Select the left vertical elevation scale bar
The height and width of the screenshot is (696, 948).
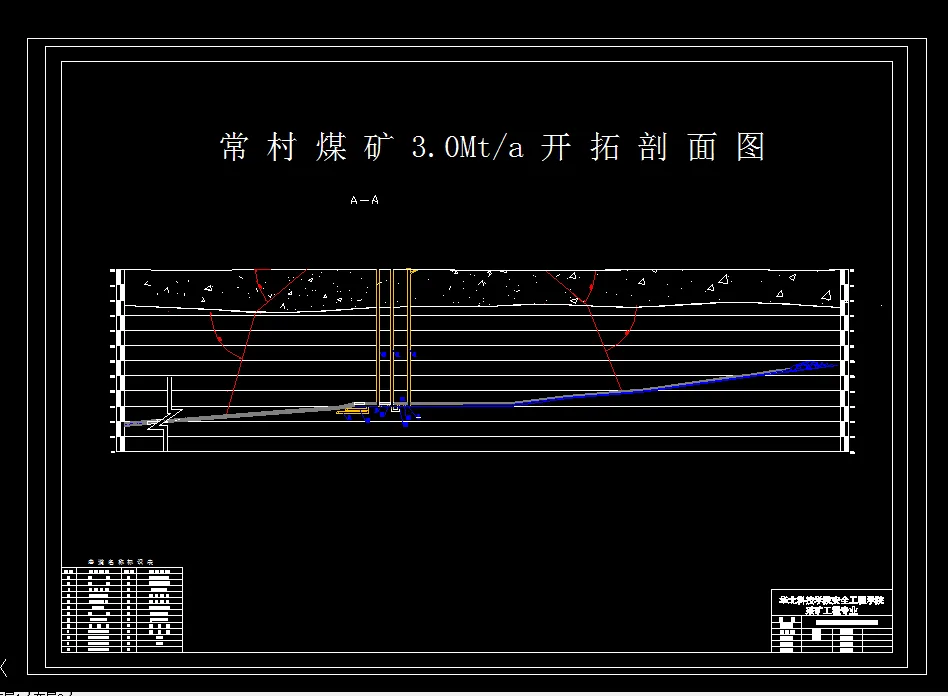[x=120, y=360]
